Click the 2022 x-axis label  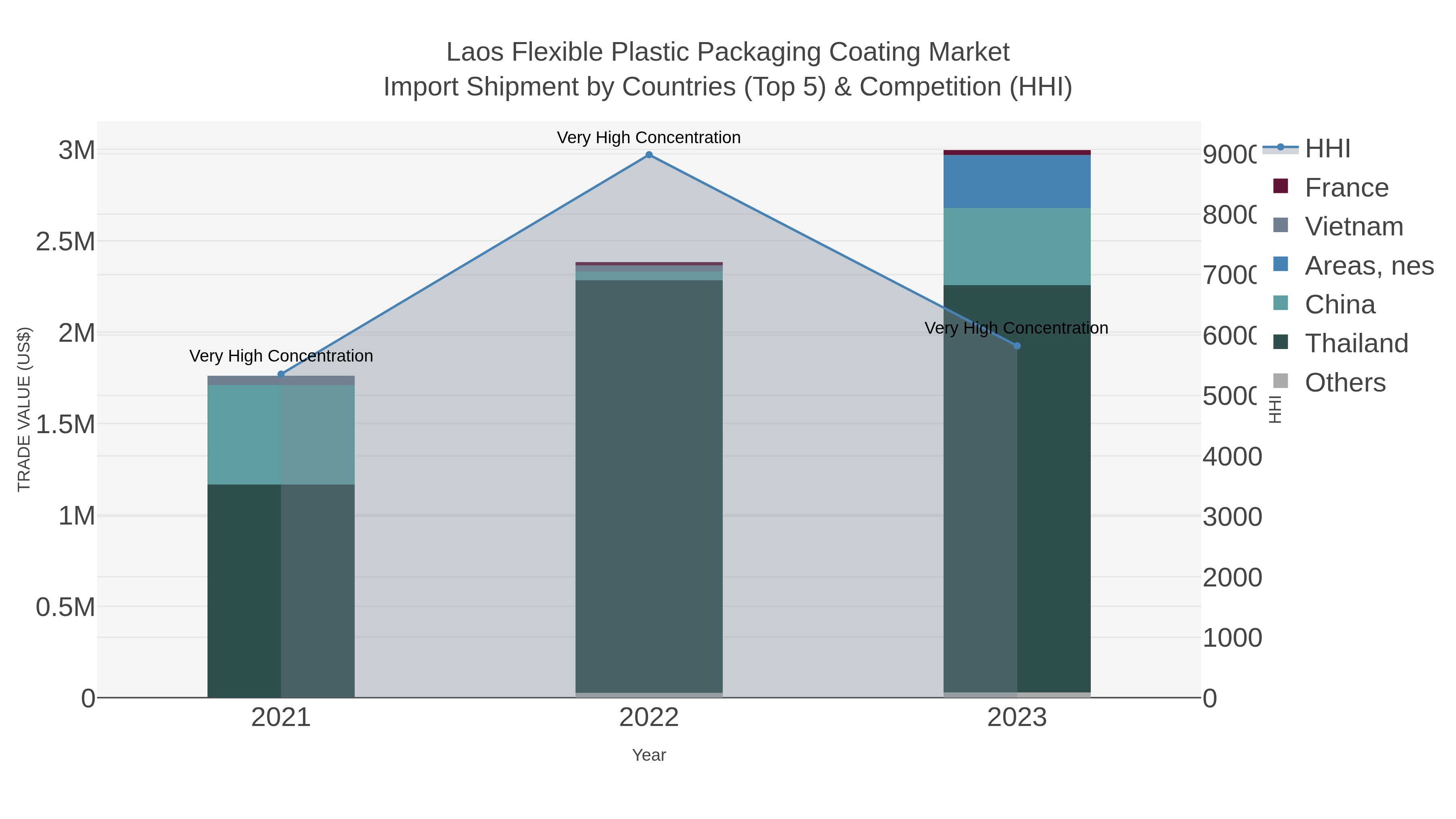point(649,718)
